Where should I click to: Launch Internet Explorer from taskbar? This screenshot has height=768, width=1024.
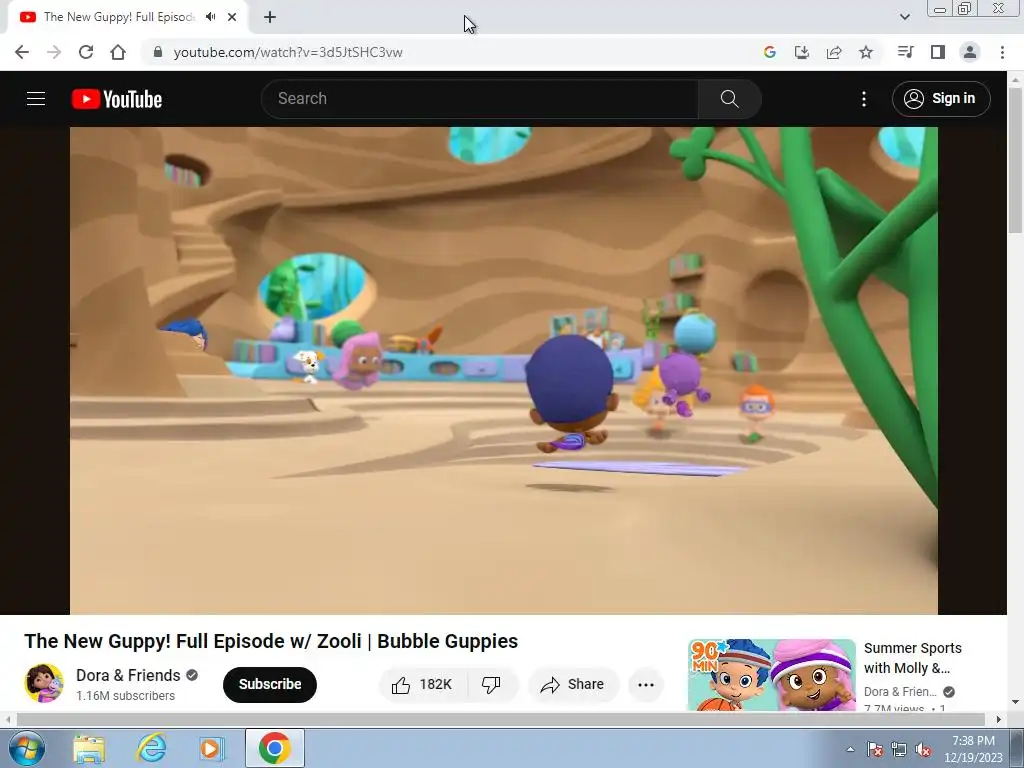(151, 748)
